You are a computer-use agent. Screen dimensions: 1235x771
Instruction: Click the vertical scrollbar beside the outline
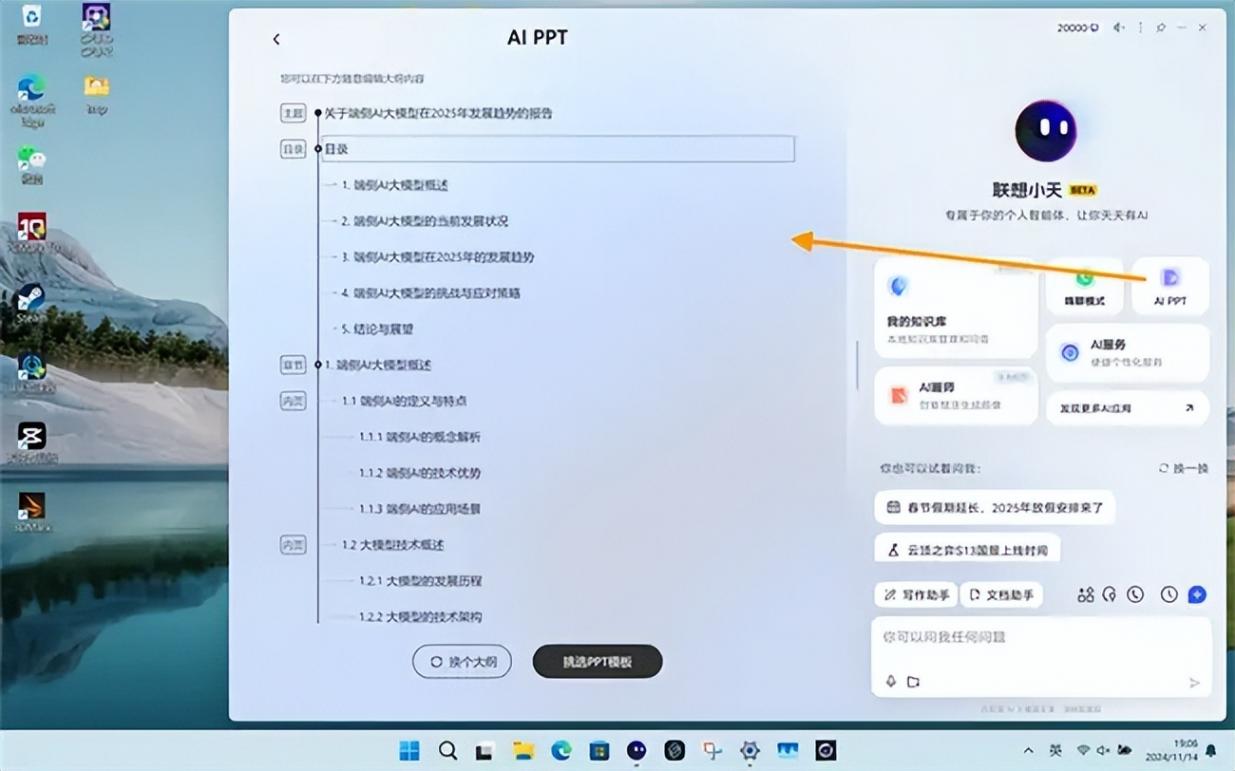[x=856, y=365]
